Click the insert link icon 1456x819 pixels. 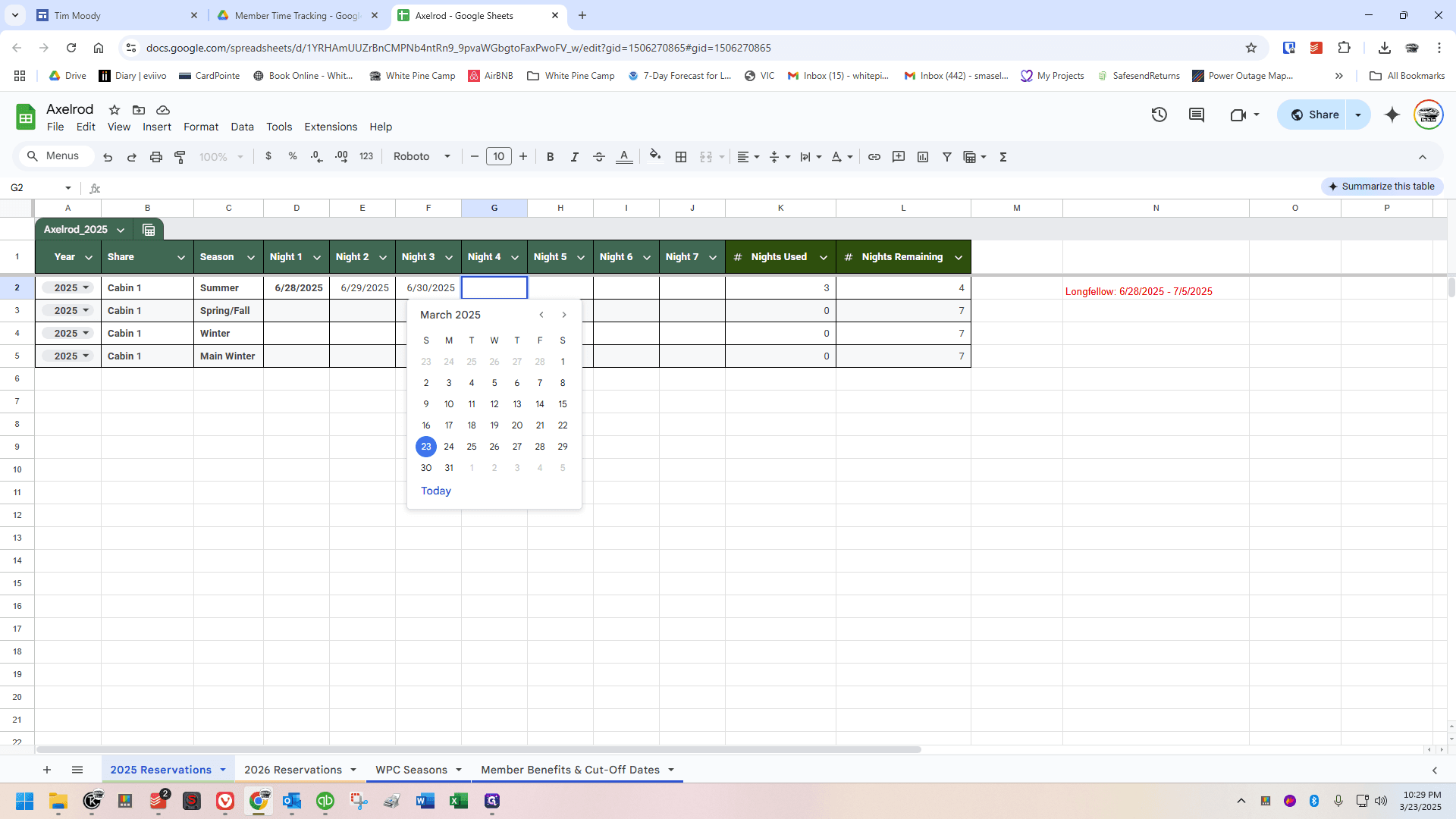(874, 157)
